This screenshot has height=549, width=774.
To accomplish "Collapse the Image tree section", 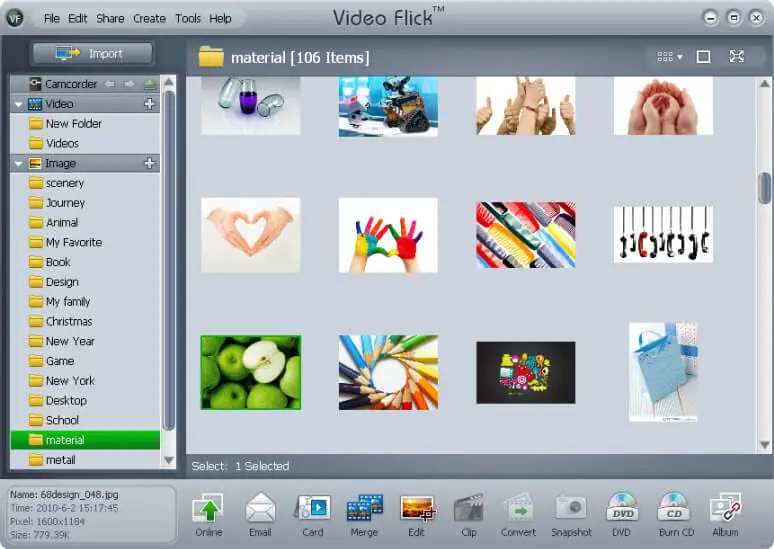I will pos(18,163).
